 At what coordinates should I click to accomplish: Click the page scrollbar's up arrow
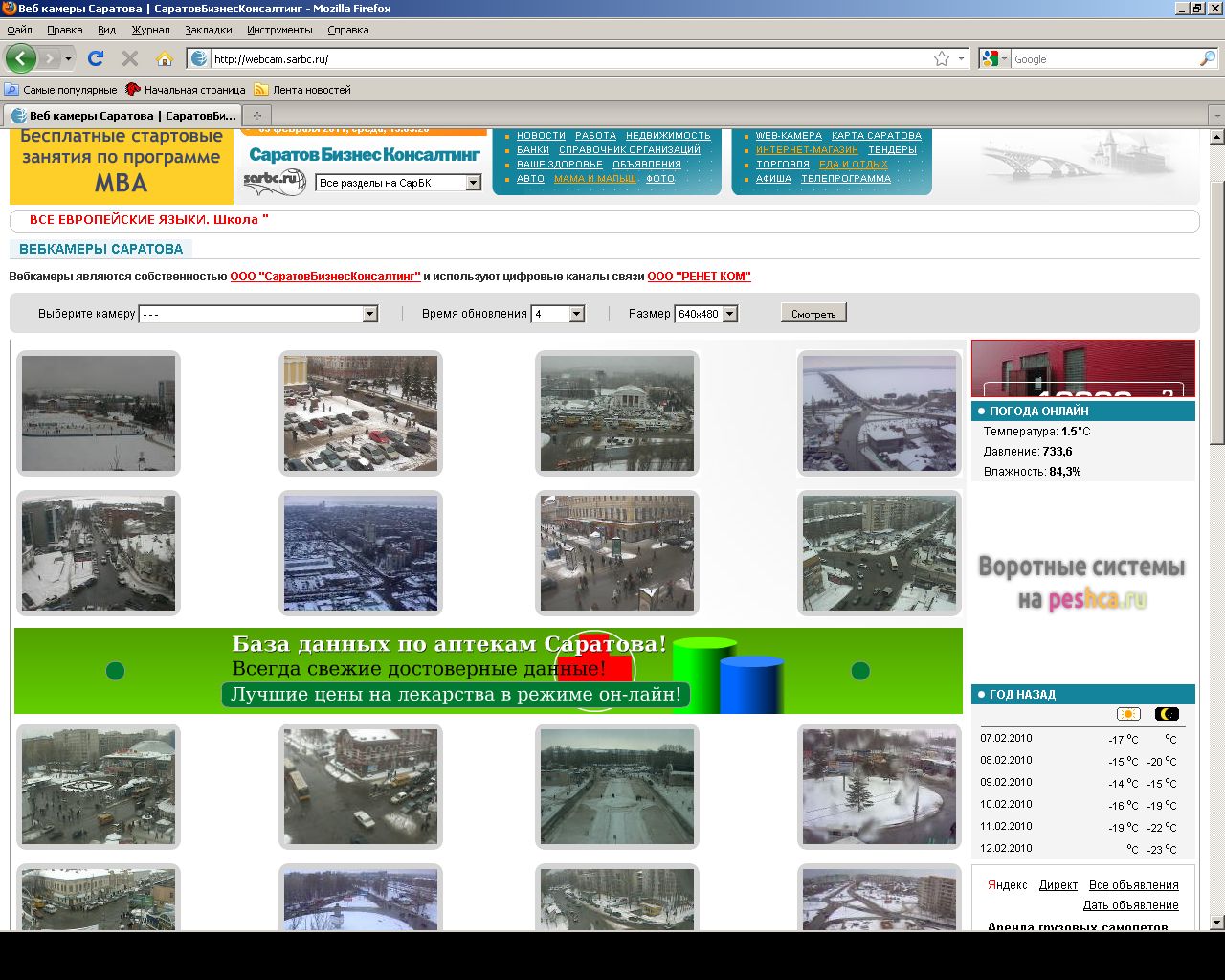(x=1216, y=137)
